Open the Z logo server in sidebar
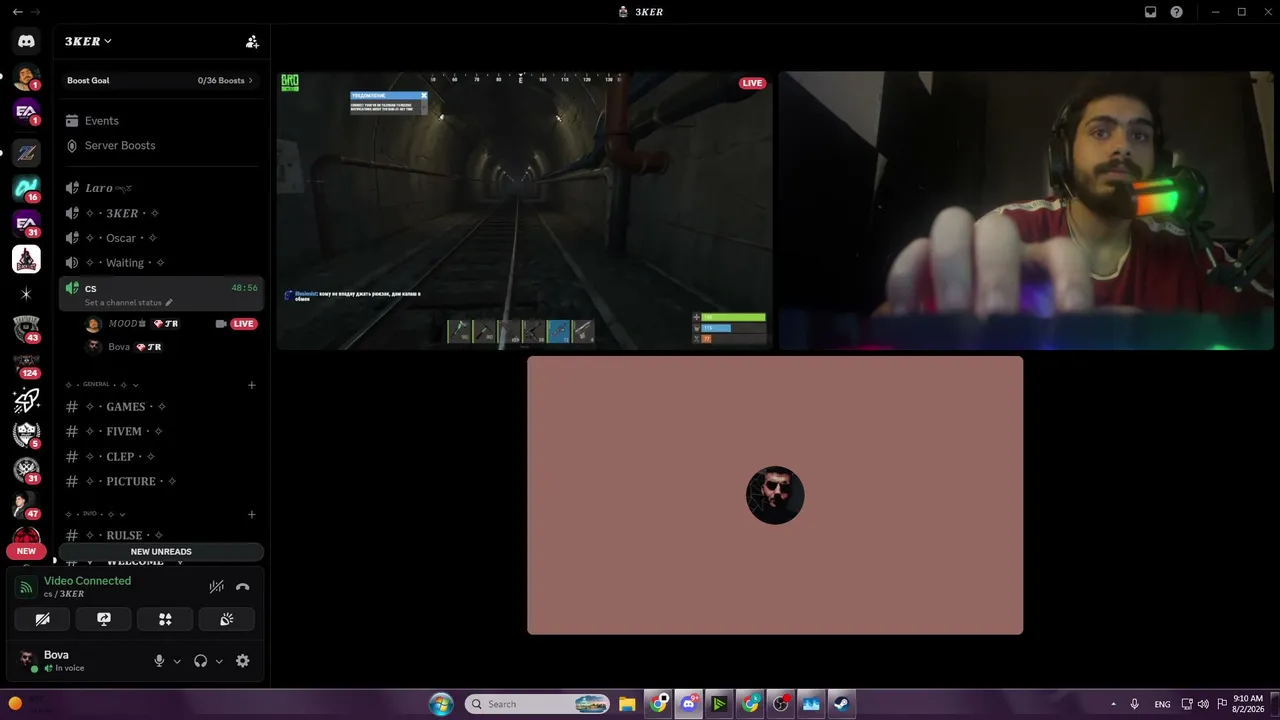Image resolution: width=1280 pixels, height=720 pixels. coord(26,153)
